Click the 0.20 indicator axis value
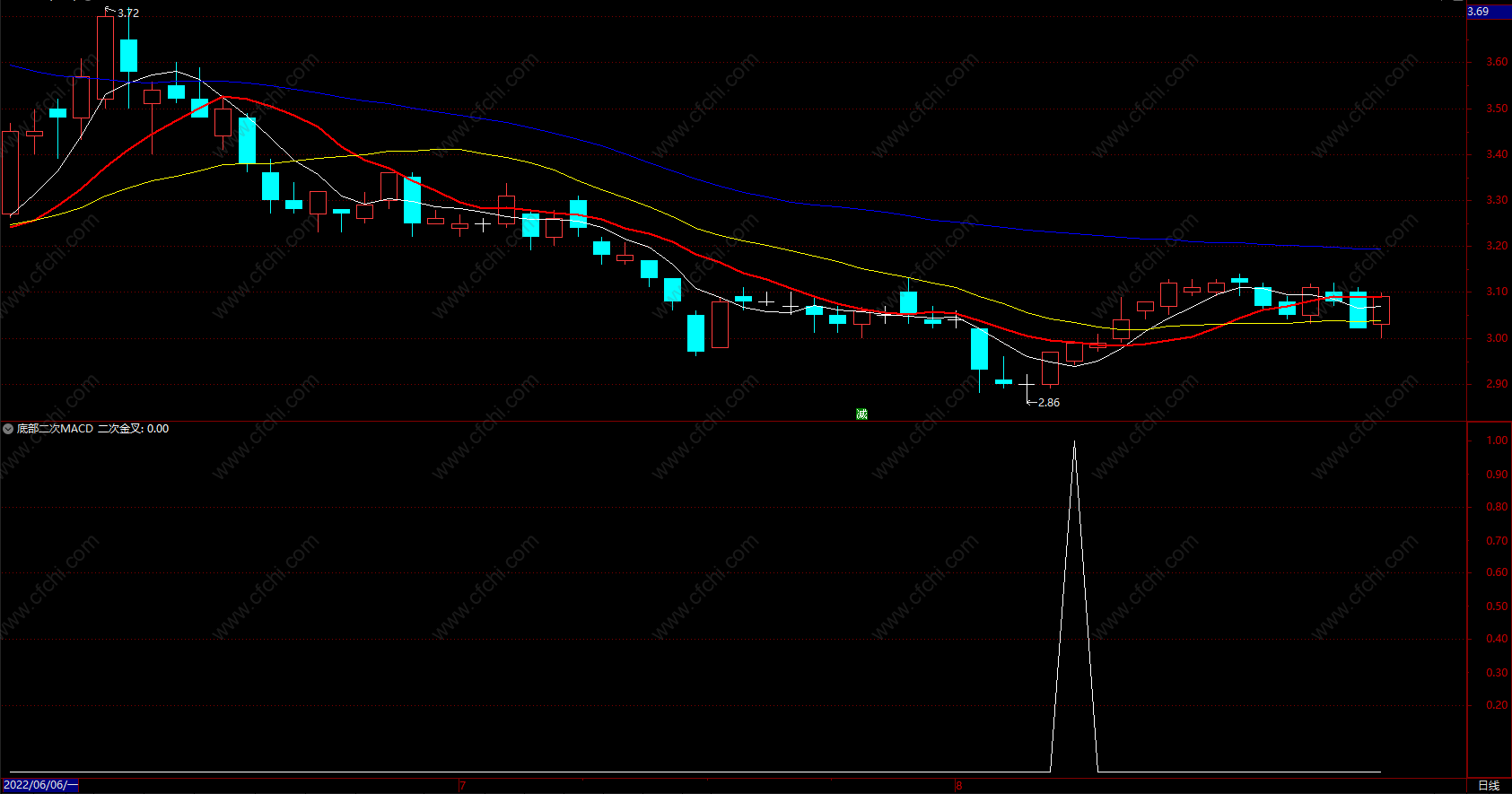The height and width of the screenshot is (794, 1512). click(x=1497, y=705)
